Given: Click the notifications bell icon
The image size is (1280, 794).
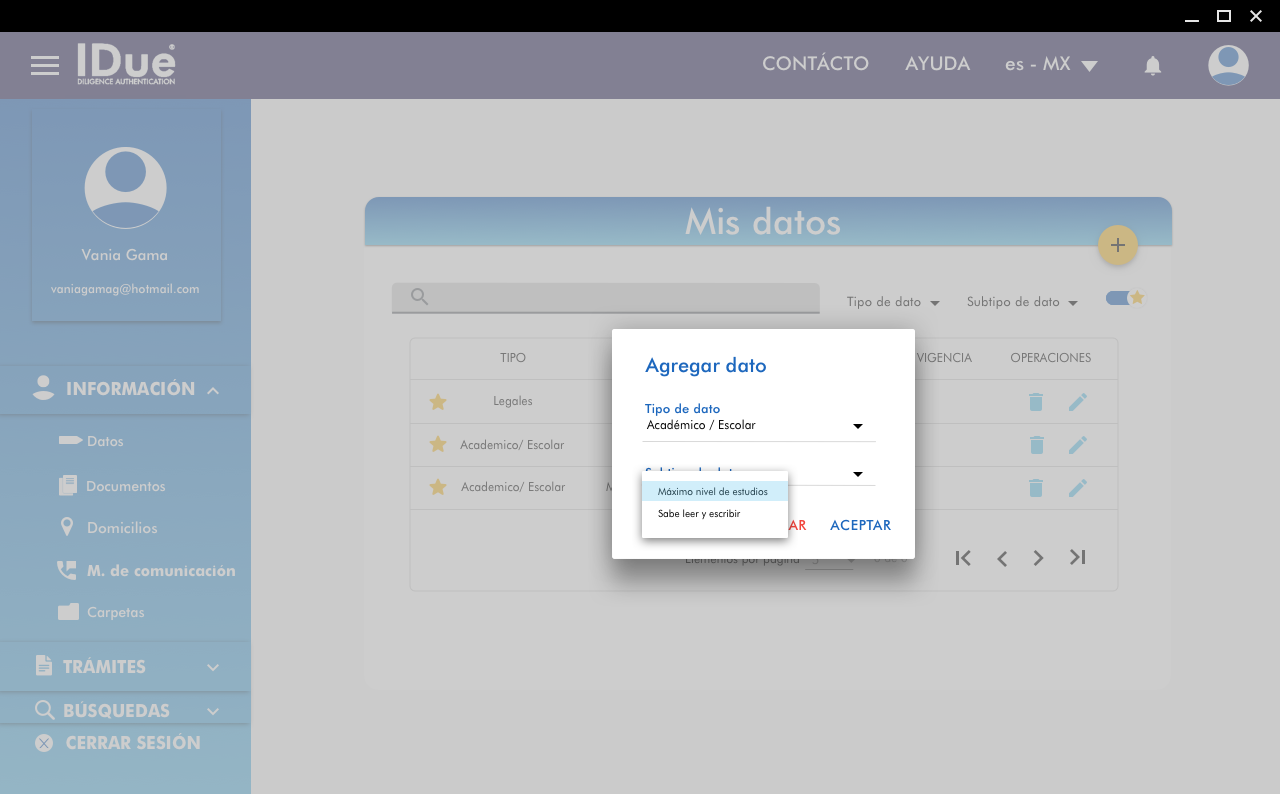Looking at the screenshot, I should 1152,66.
